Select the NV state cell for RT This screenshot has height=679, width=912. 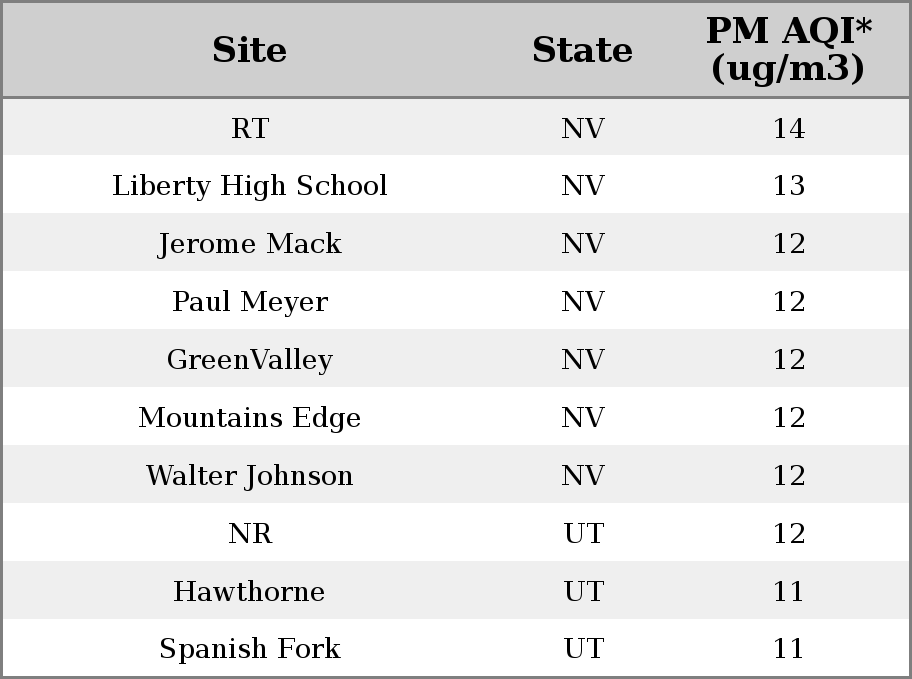(x=583, y=128)
